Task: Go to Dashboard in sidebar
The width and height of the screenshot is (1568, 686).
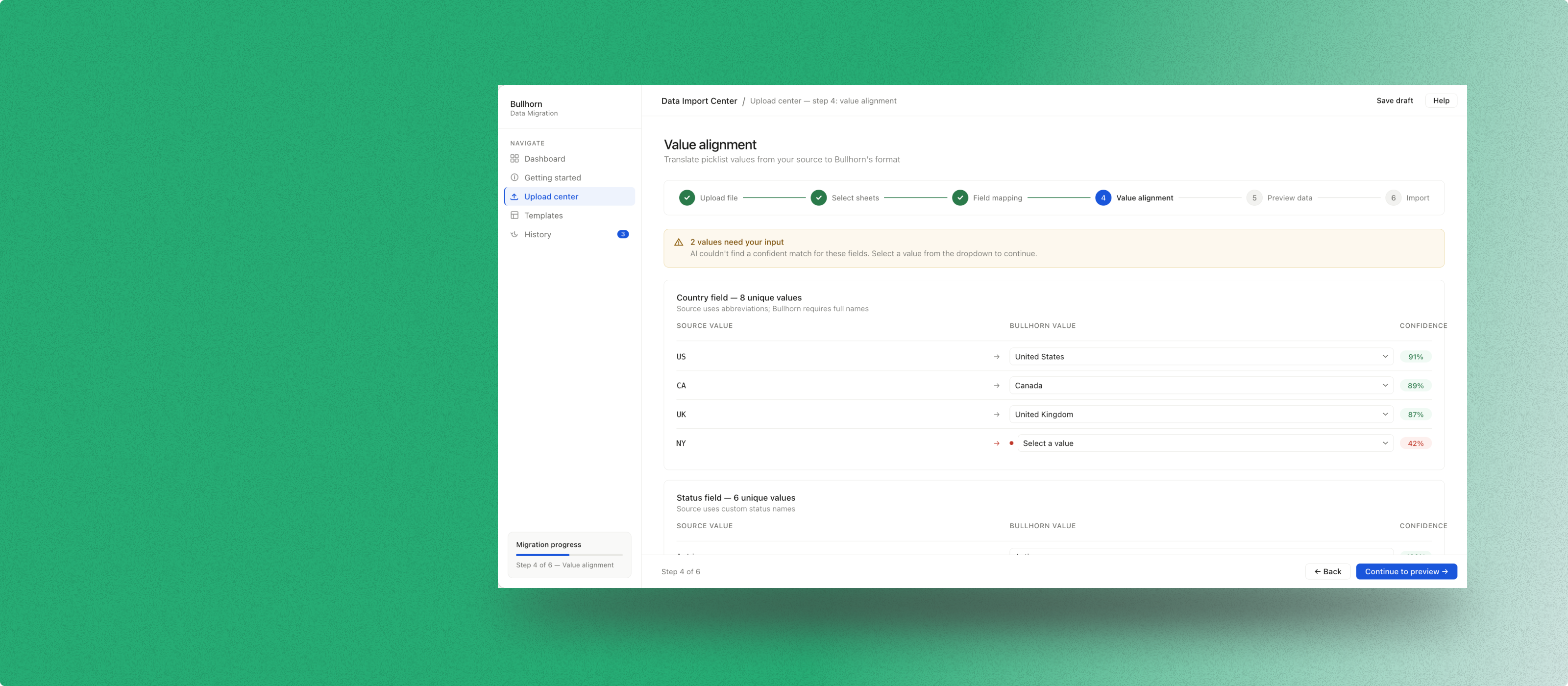Action: 570,159
